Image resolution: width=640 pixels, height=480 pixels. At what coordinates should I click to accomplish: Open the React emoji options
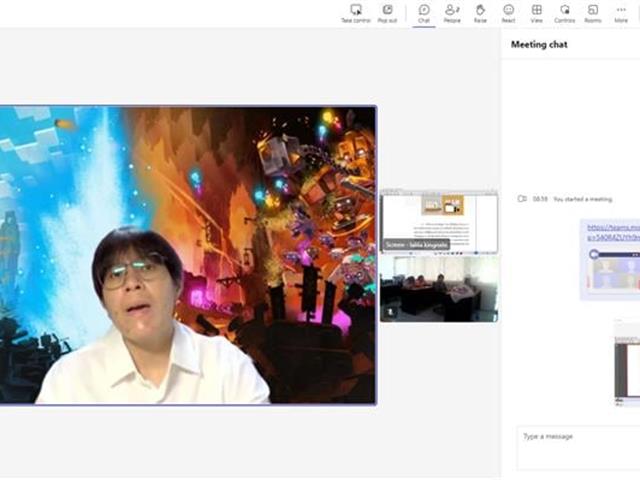[x=508, y=13]
